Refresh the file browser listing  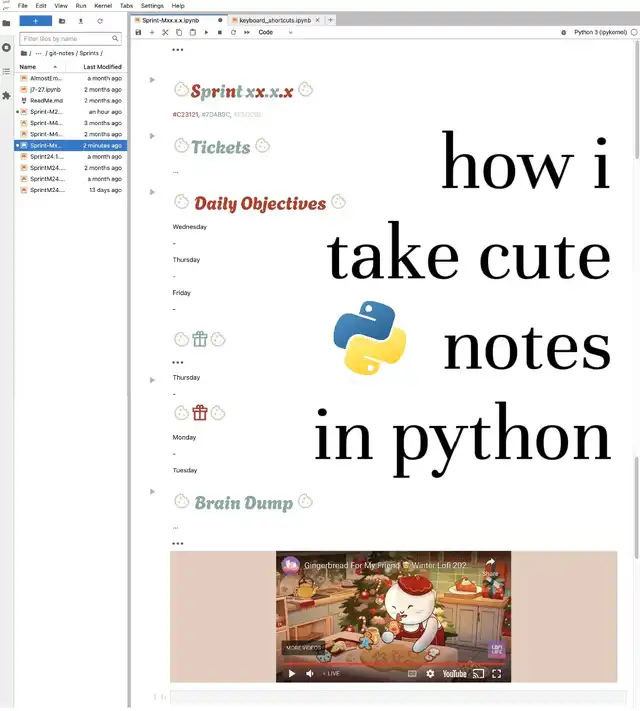tap(100, 20)
